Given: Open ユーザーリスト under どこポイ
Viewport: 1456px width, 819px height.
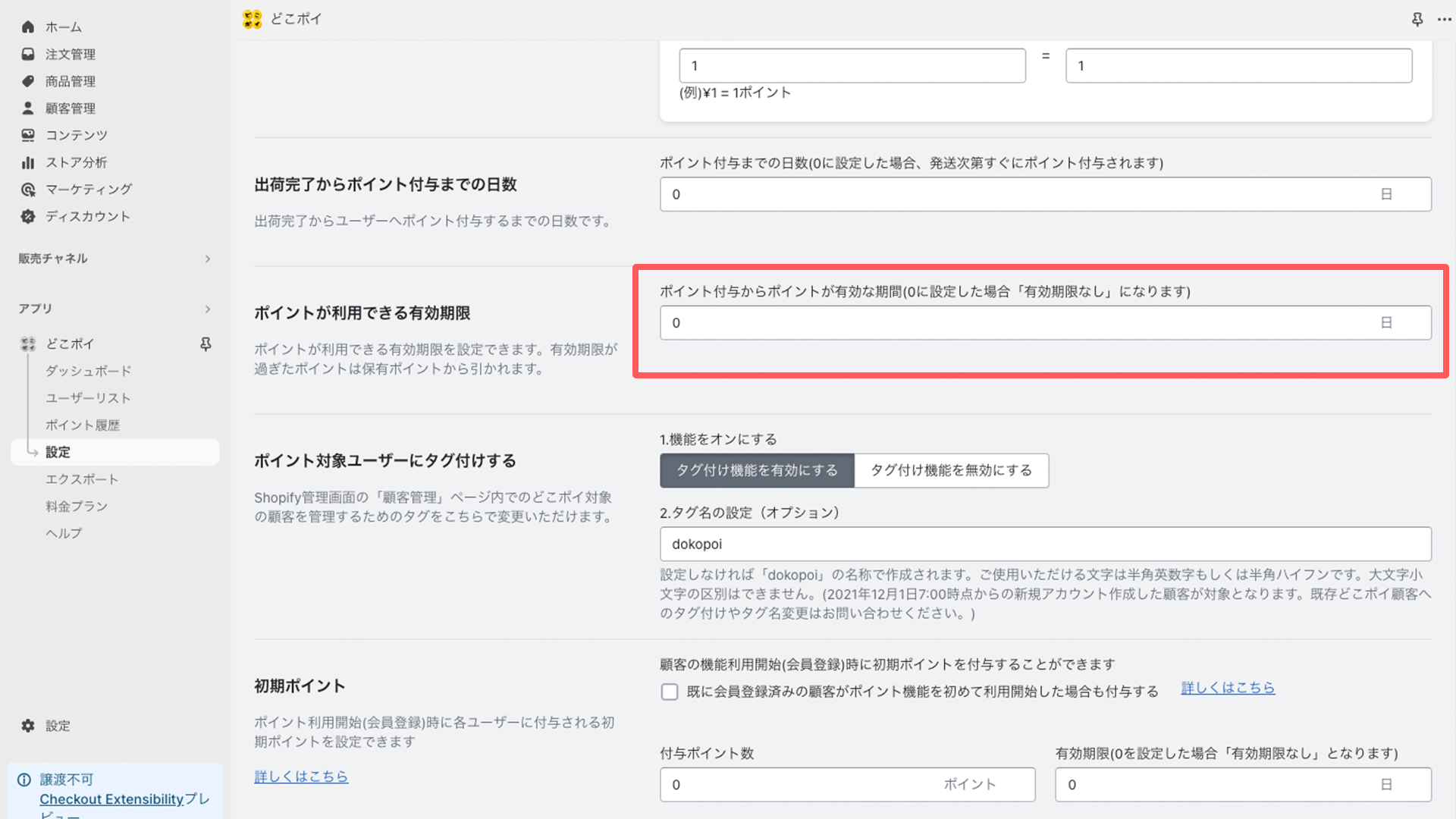Looking at the screenshot, I should pyautogui.click(x=88, y=398).
